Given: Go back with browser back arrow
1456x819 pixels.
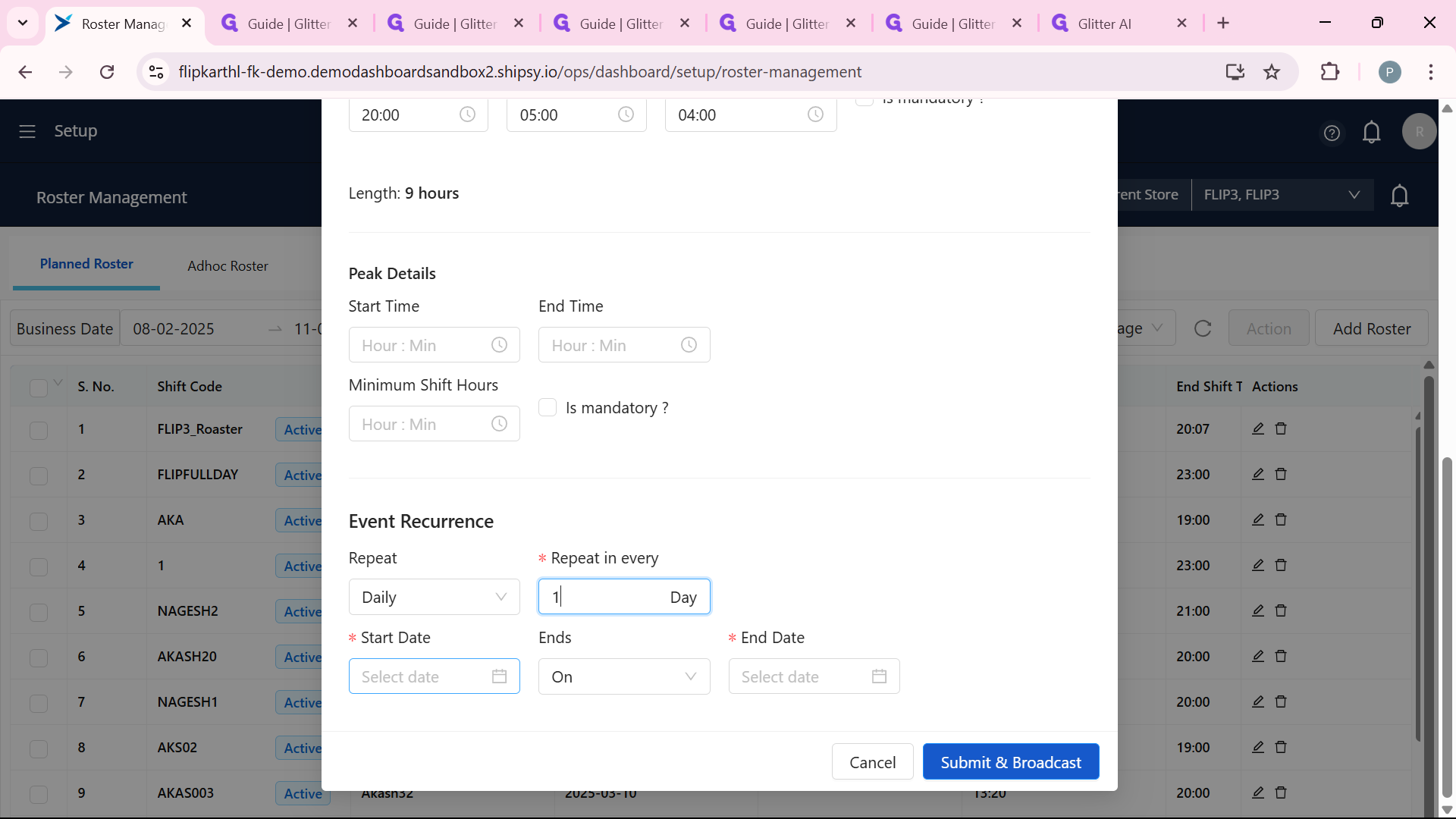Looking at the screenshot, I should point(25,72).
